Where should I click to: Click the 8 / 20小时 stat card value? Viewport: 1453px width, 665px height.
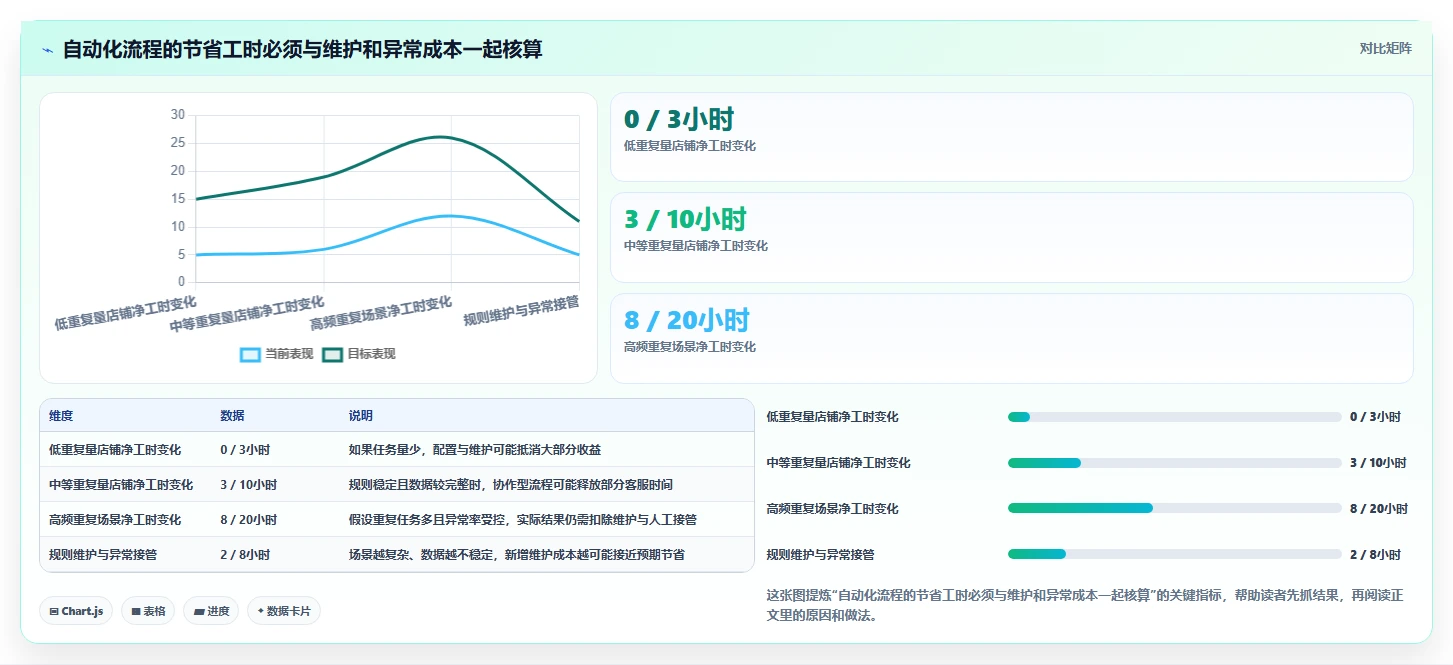[x=686, y=320]
